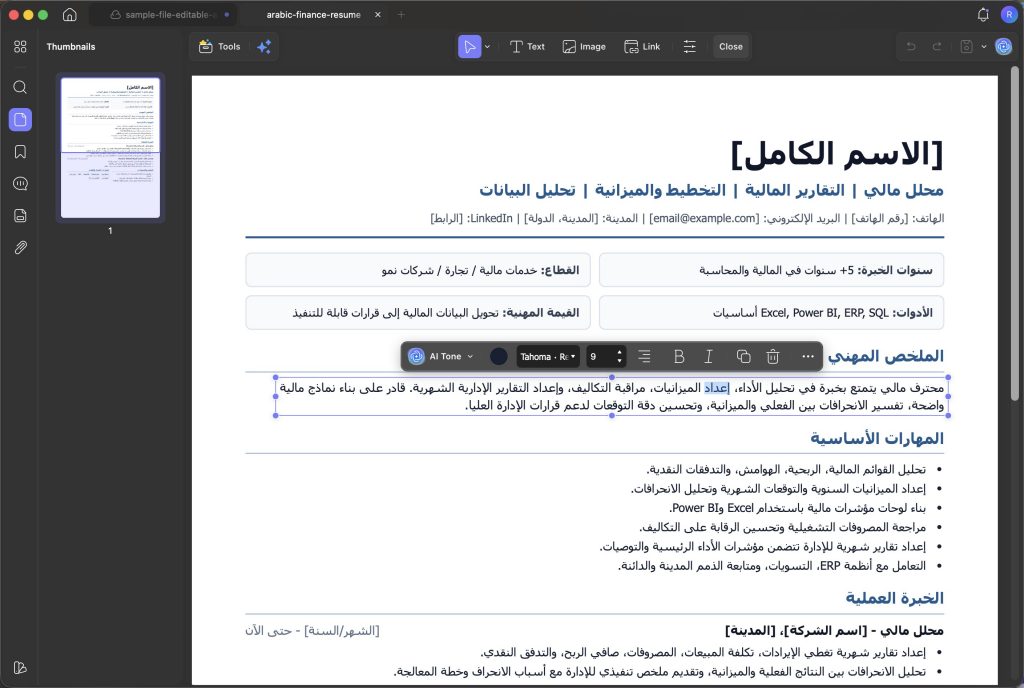Open the bookmarks panel
The height and width of the screenshot is (688, 1024).
coord(20,151)
